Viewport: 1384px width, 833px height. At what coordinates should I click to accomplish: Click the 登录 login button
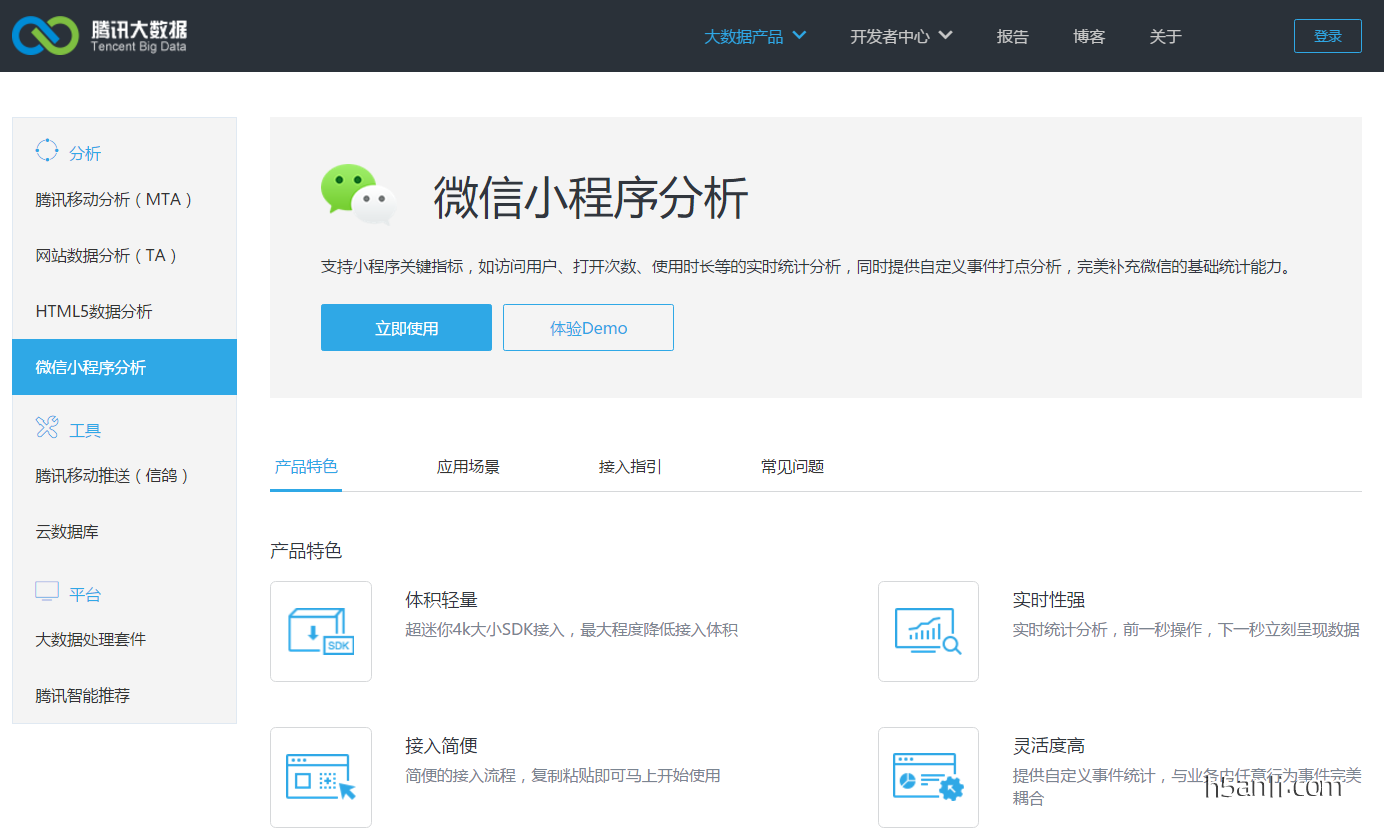(x=1328, y=36)
